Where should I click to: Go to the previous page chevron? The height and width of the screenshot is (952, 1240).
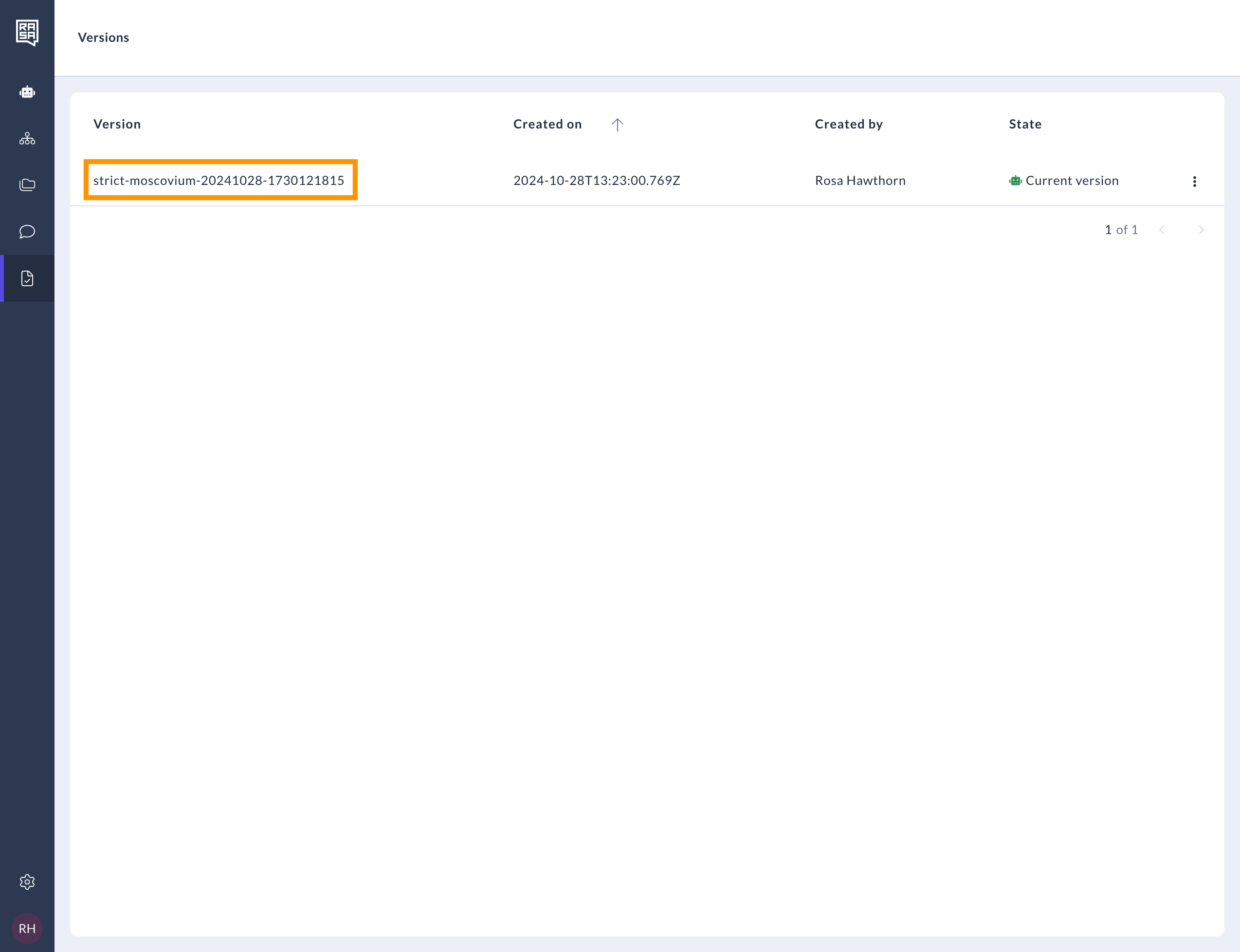[1162, 230]
